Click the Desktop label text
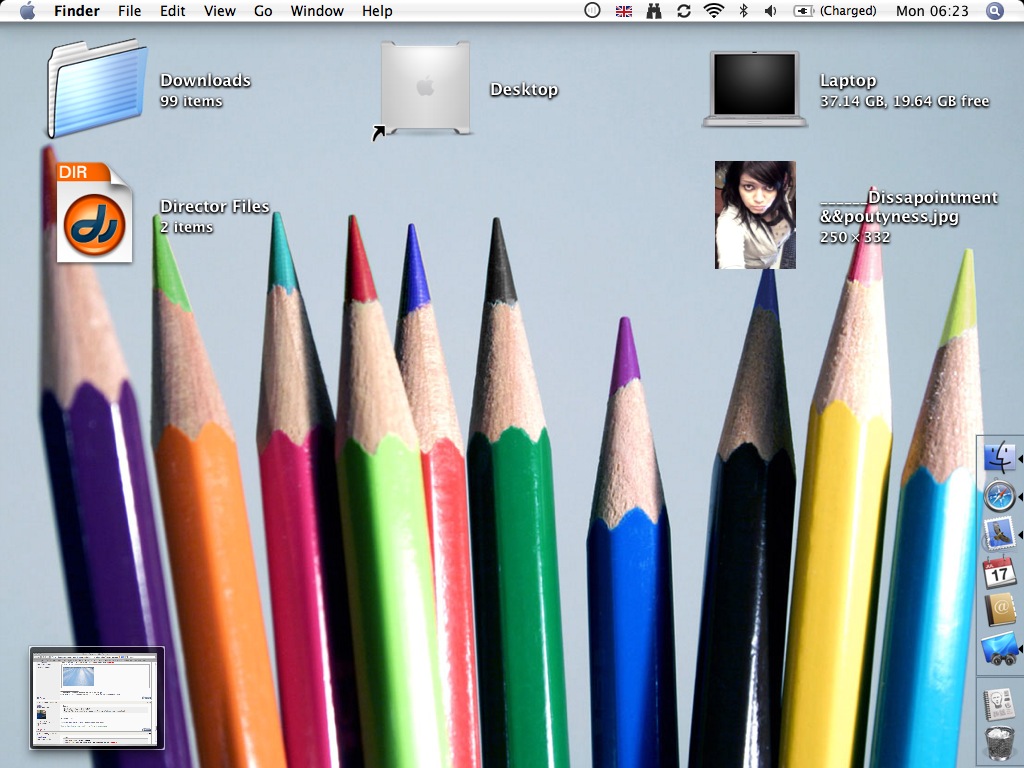The width and height of the screenshot is (1024, 768). coord(524,89)
